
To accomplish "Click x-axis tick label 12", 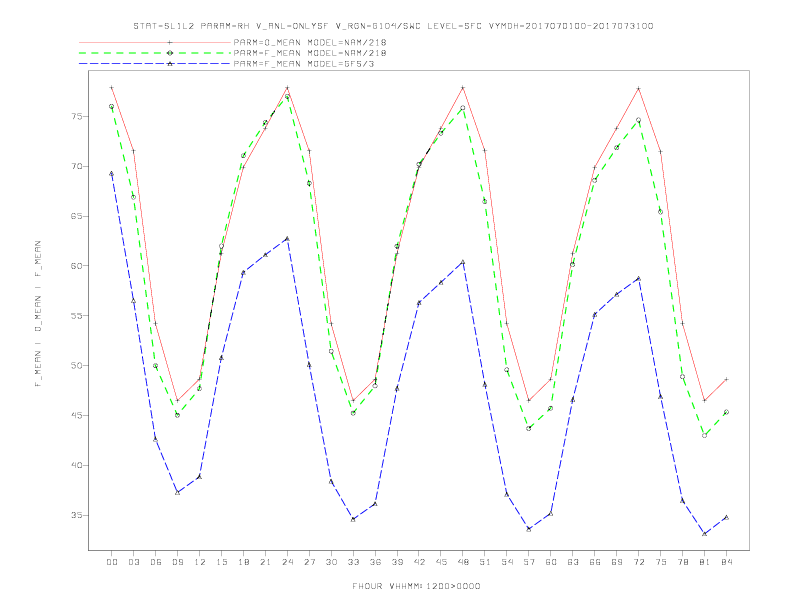I will [x=200, y=562].
